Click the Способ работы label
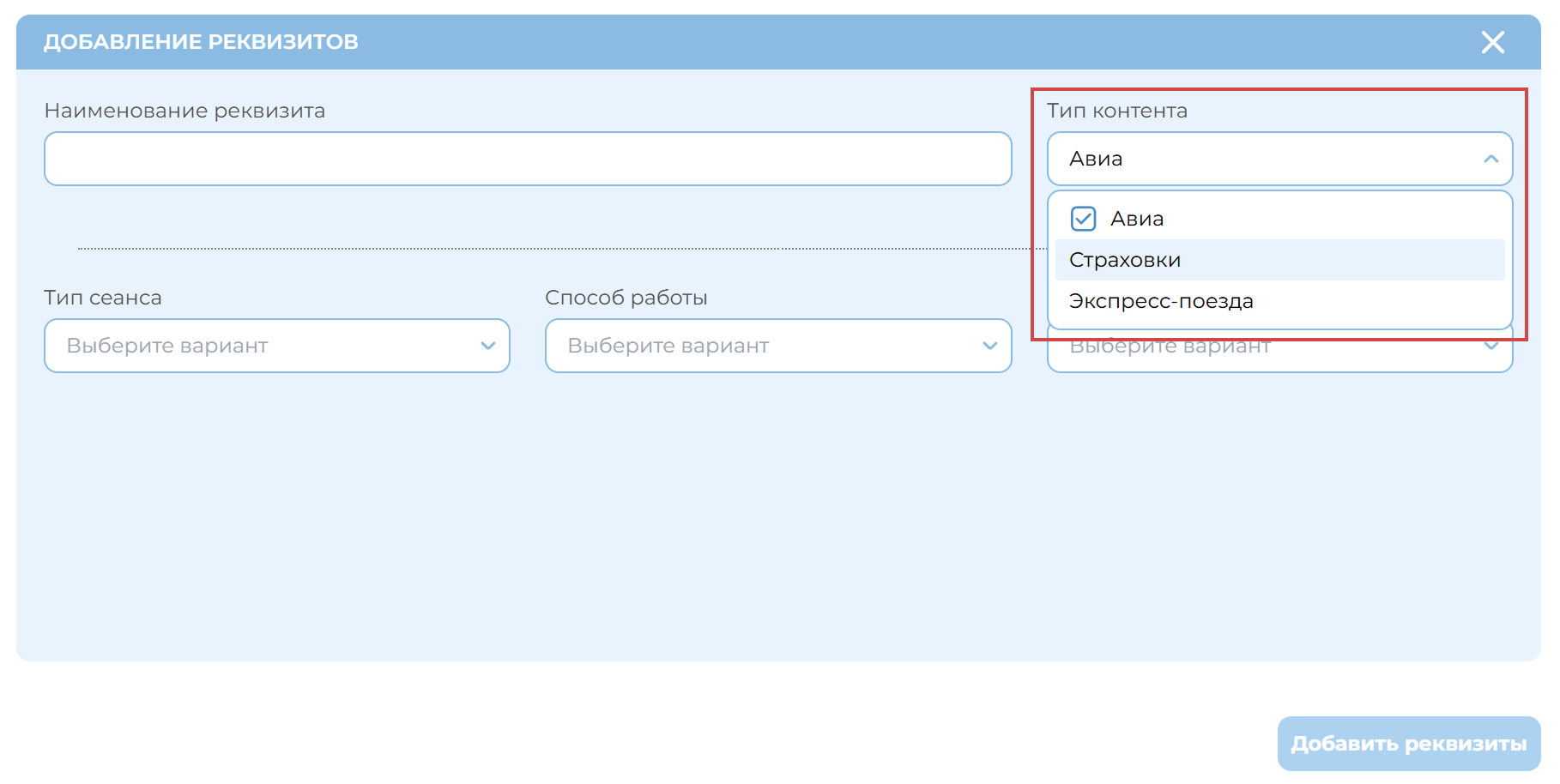1560x784 pixels. 626,298
